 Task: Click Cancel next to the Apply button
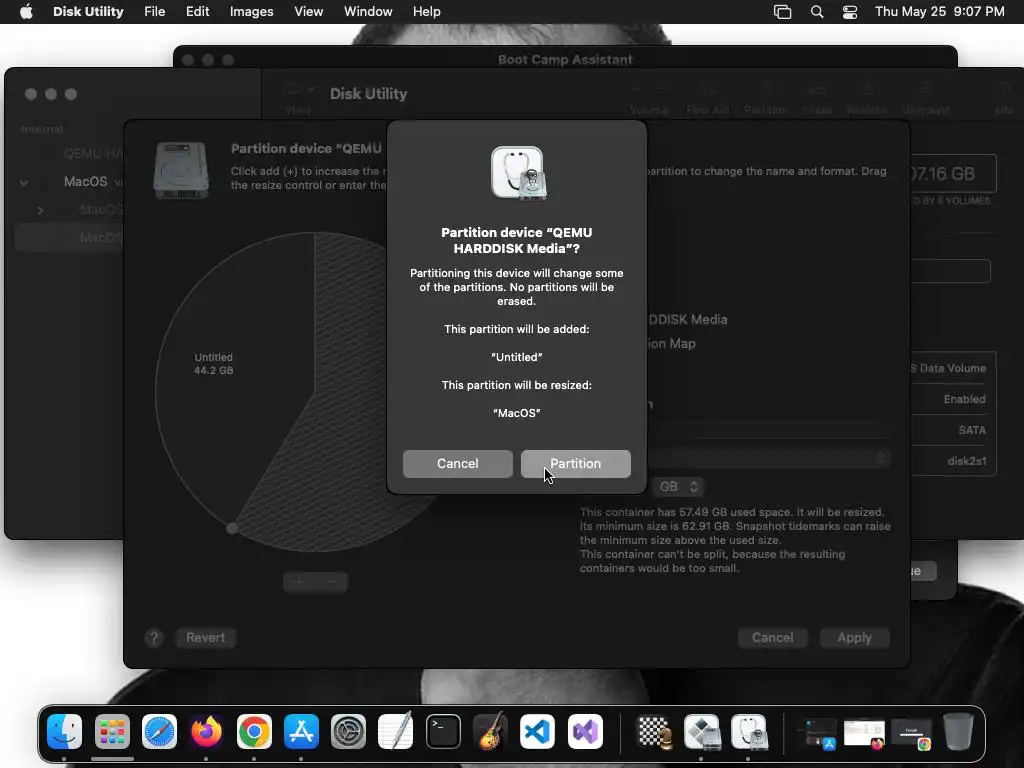tap(772, 637)
